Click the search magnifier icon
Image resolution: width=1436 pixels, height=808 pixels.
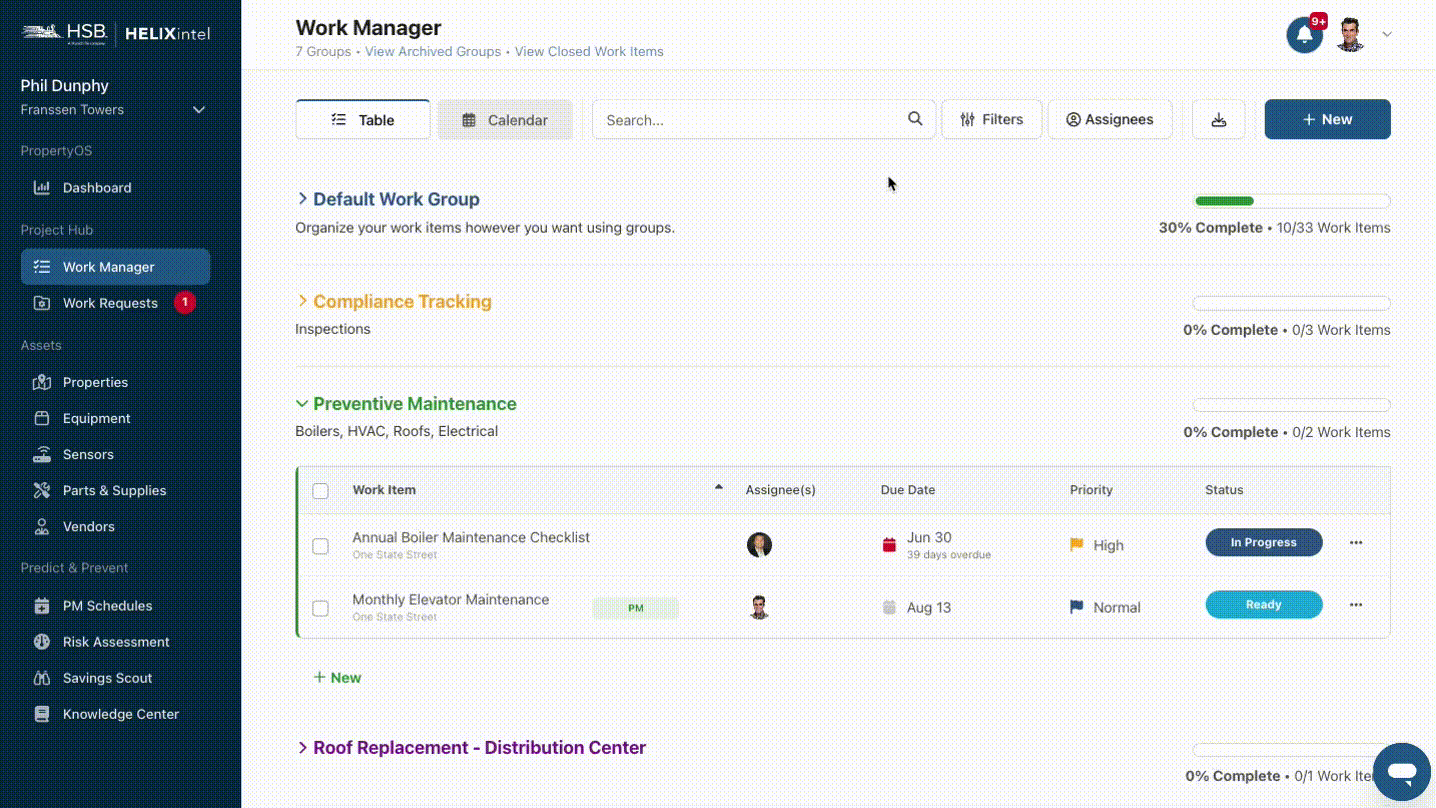point(915,119)
